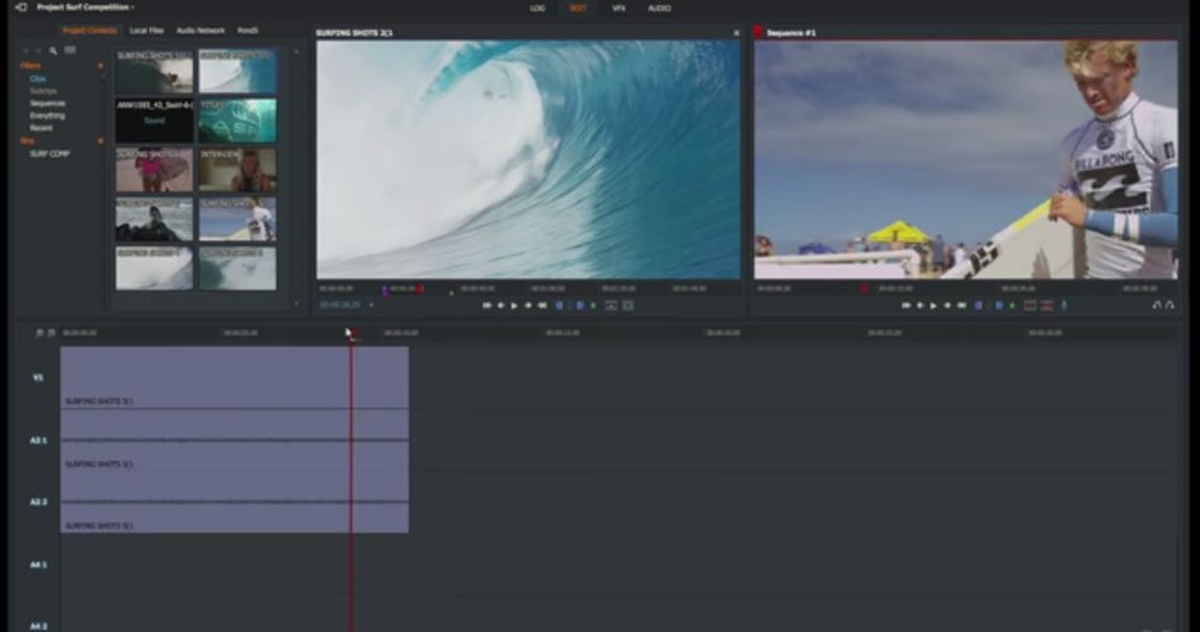Switch to the VFX tab

coord(618,8)
